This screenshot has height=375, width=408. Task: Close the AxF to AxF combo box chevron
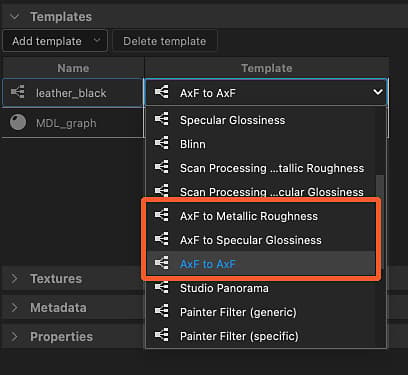(x=378, y=92)
